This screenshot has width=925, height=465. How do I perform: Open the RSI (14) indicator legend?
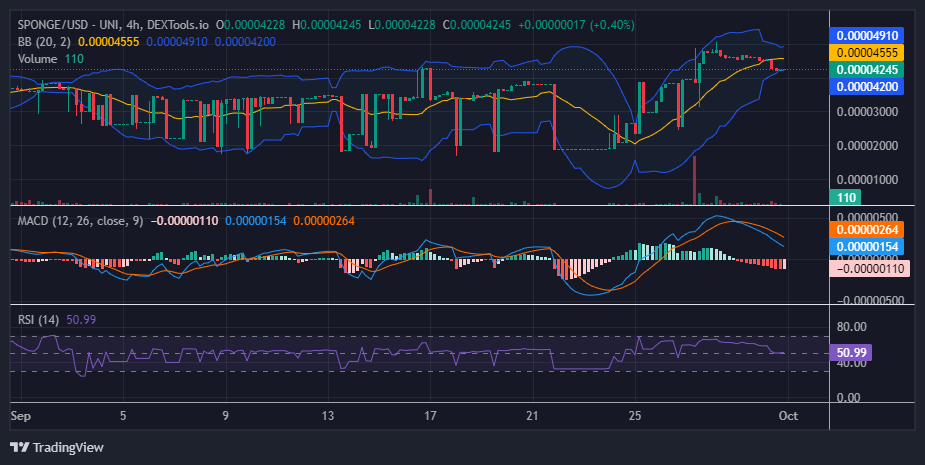point(38,320)
